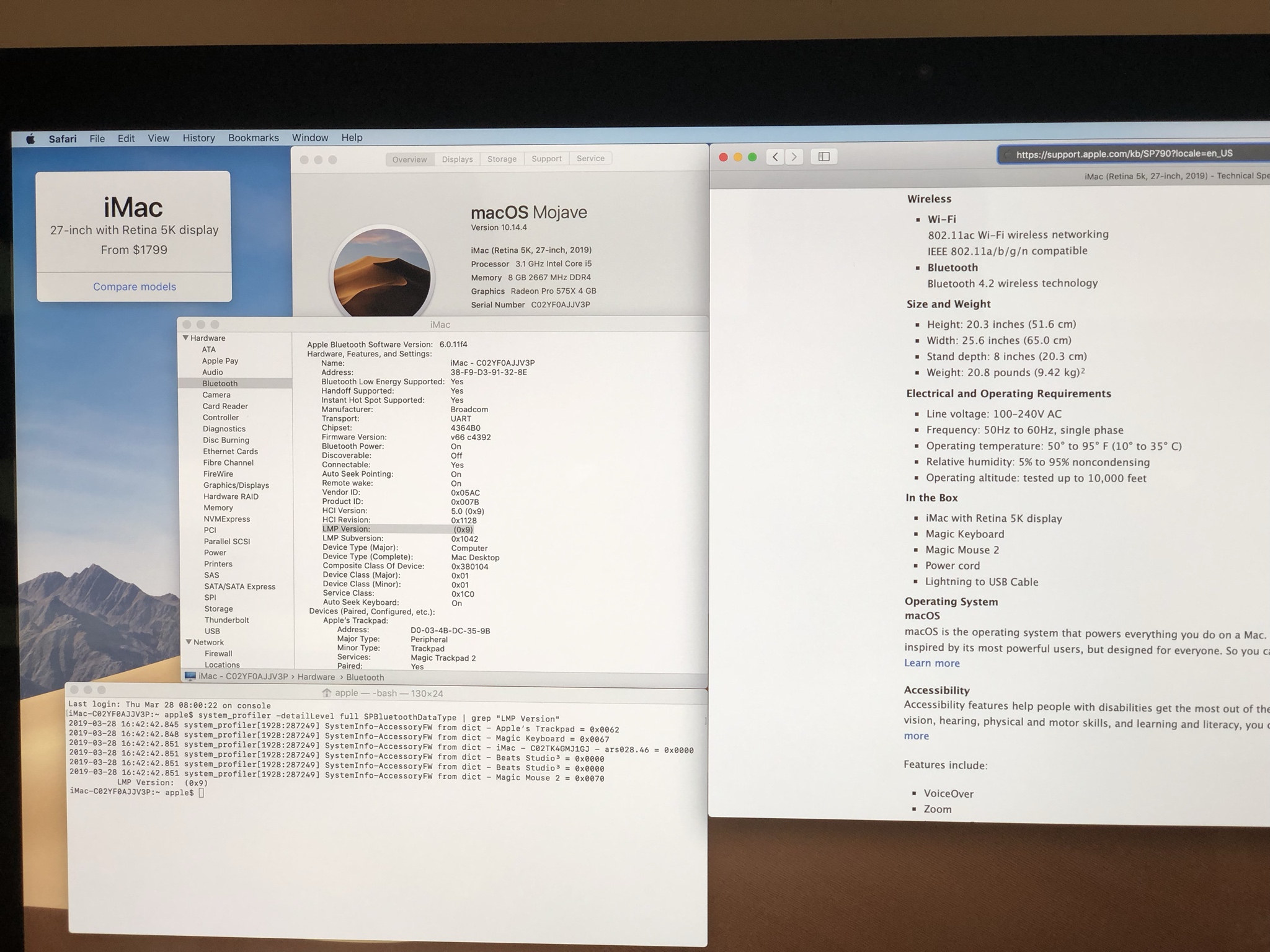Select Fibre Channel in hardware list
Viewport: 1270px width, 952px height.
228,462
